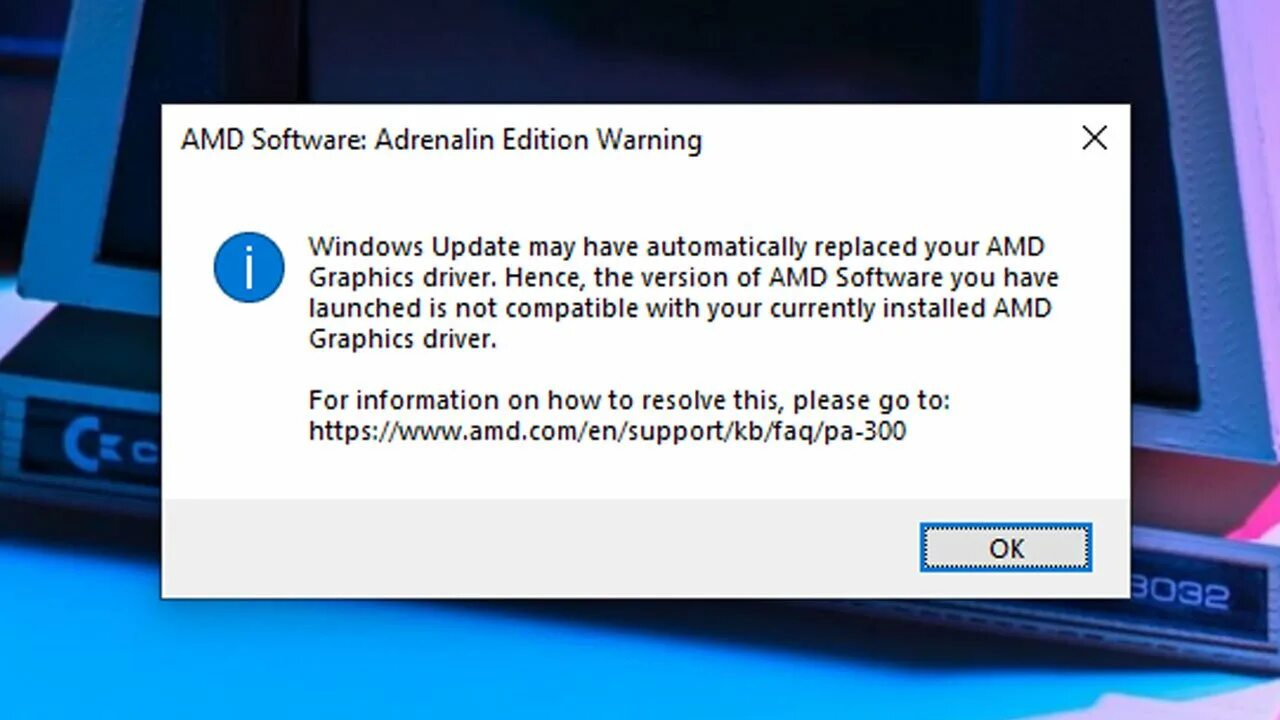Click the final "Graphics driver." line of the paragraph
The width and height of the screenshot is (1280, 720).
click(402, 340)
